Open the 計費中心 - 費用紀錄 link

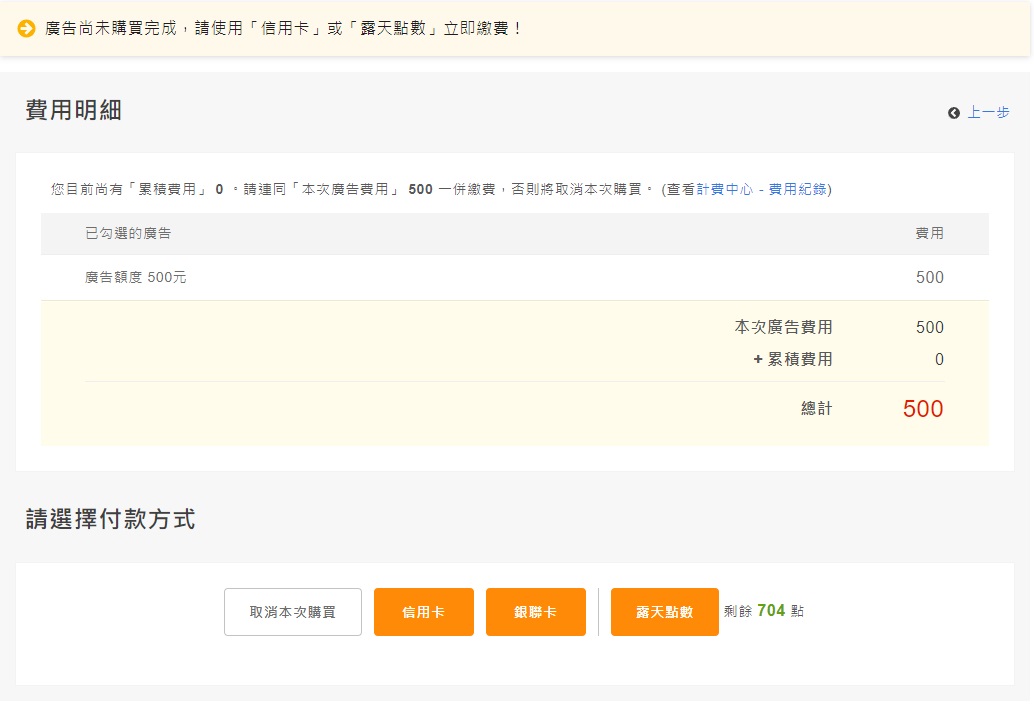[x=761, y=189]
